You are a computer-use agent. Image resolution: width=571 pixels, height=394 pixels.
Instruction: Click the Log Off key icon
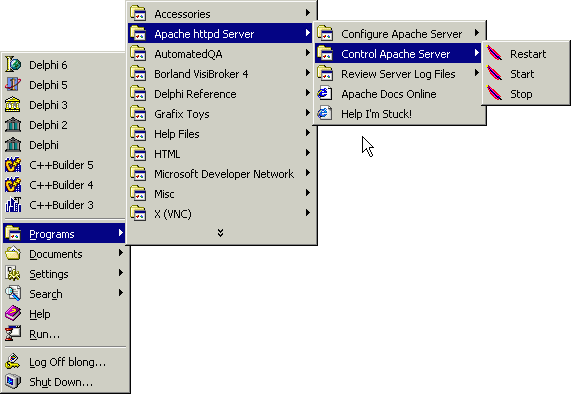(13, 362)
